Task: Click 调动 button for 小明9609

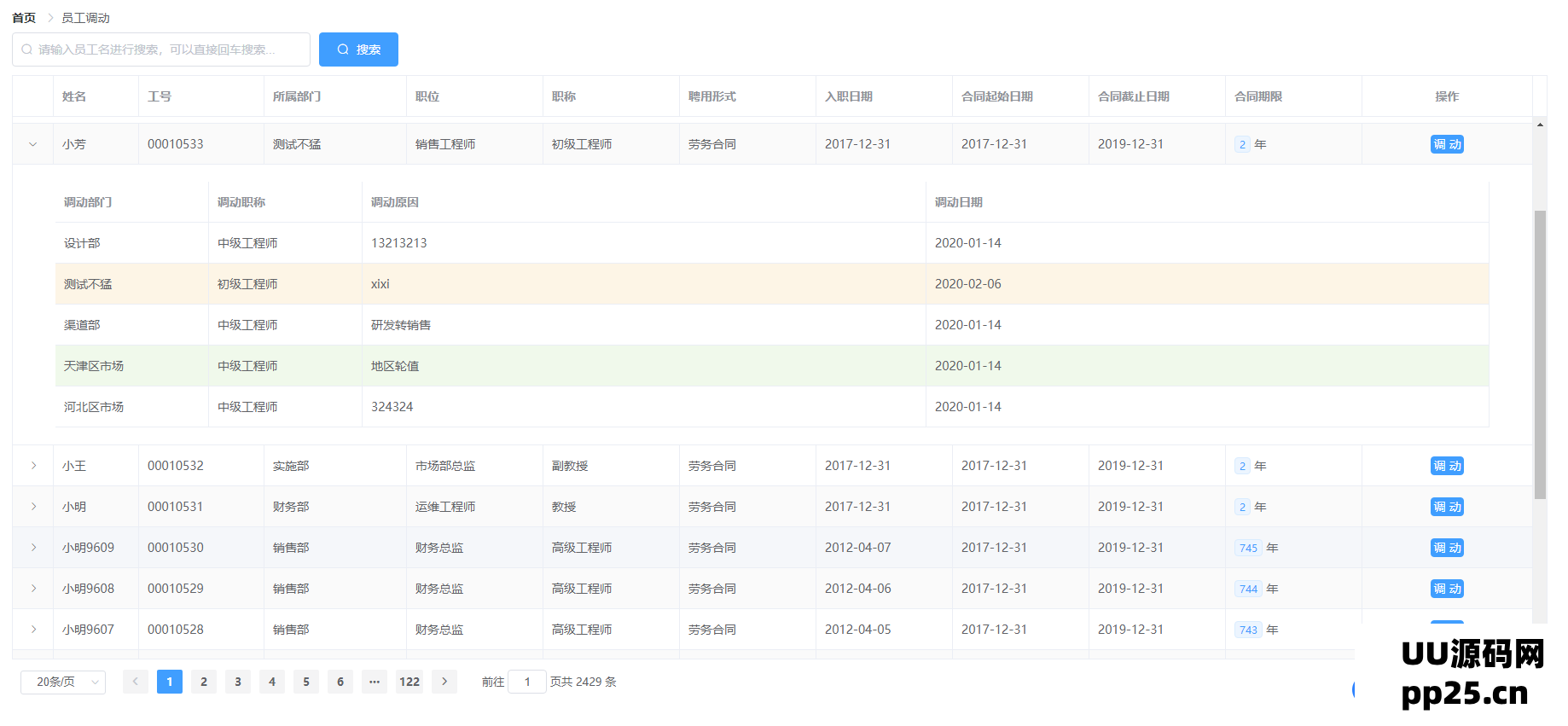Action: tap(1447, 548)
